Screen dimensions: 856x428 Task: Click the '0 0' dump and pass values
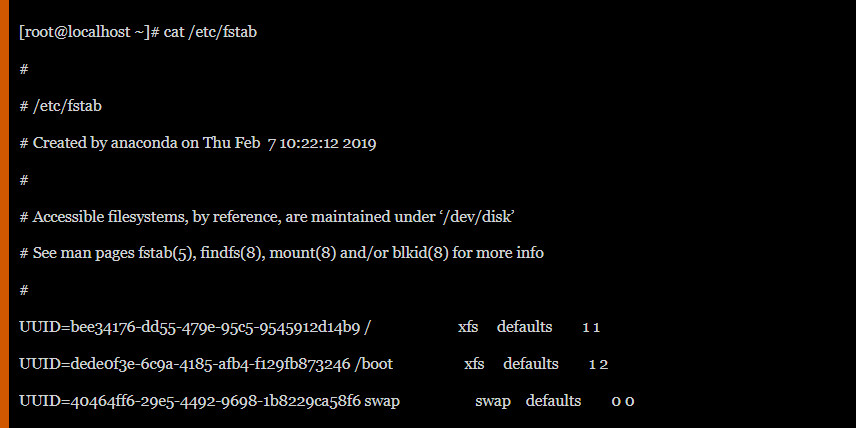coord(623,401)
